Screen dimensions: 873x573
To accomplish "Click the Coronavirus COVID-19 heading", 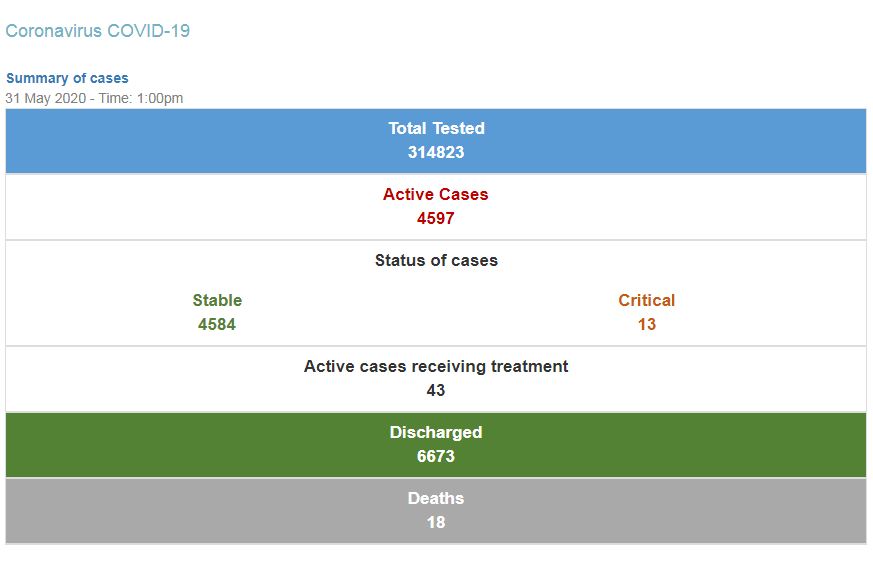I will coord(97,31).
